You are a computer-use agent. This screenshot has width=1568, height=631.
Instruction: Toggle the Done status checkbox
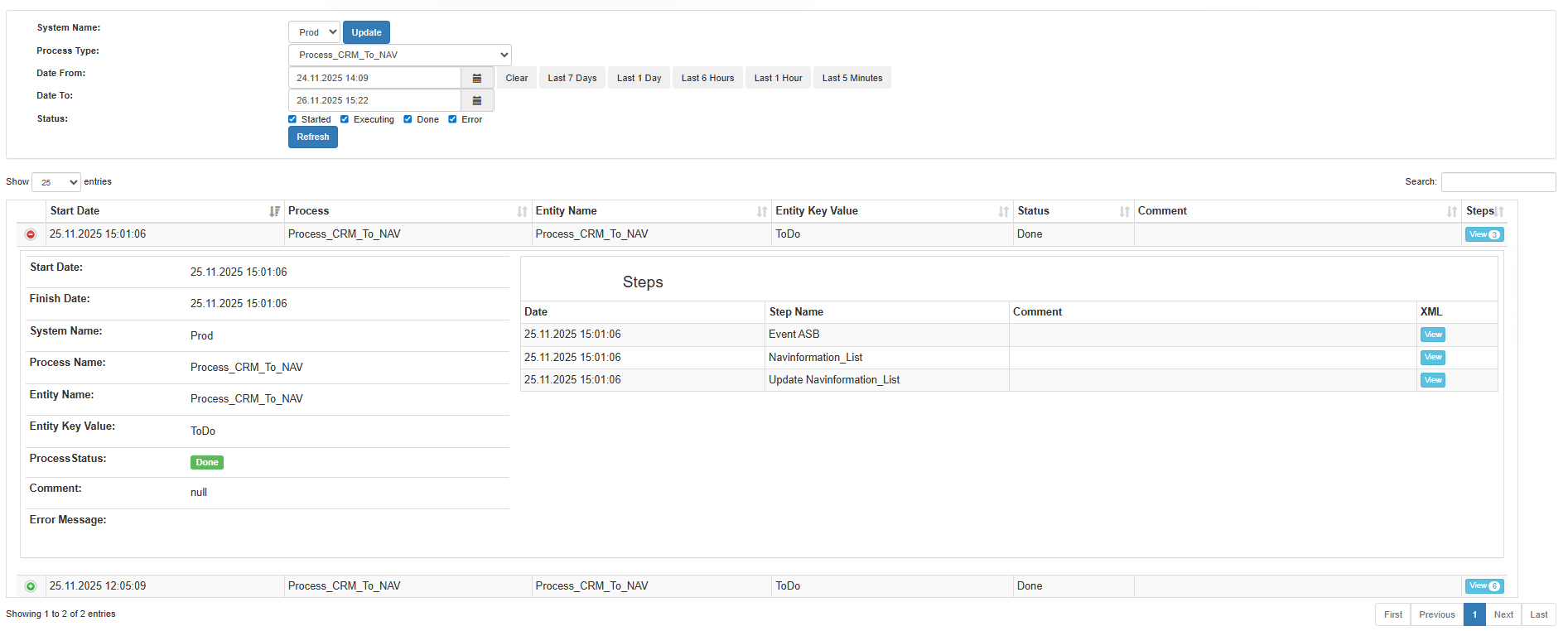point(408,119)
